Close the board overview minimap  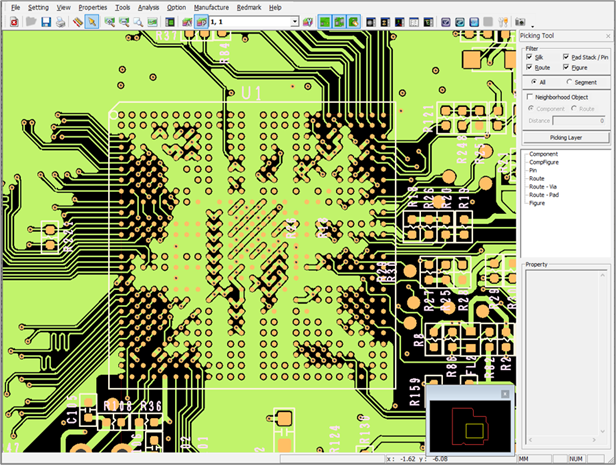pos(505,394)
